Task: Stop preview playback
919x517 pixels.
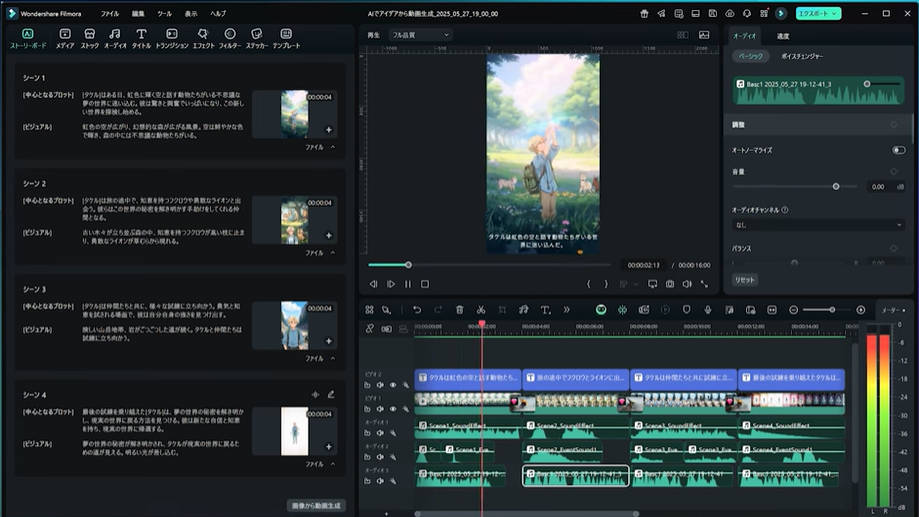Action: (x=425, y=284)
